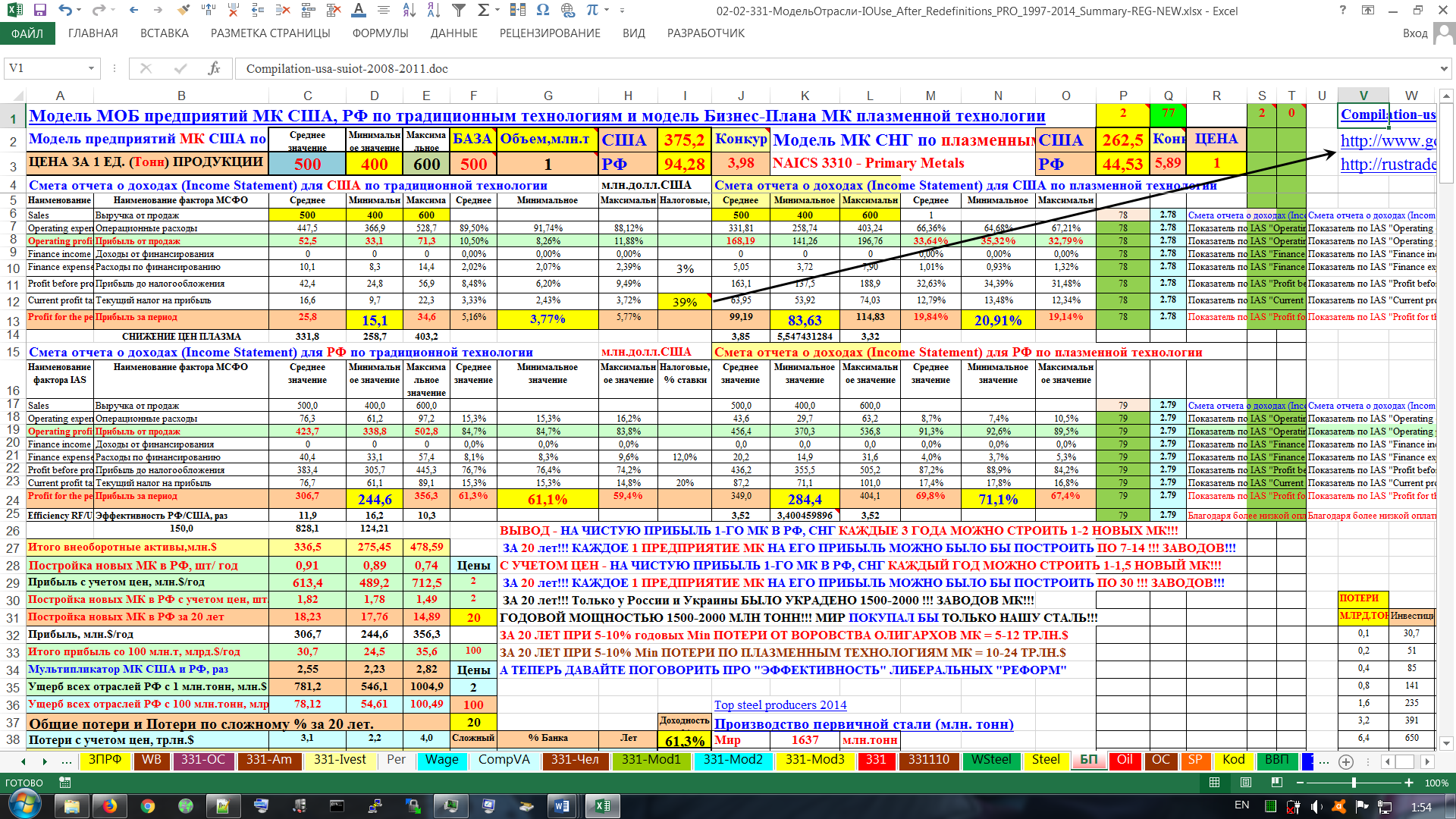Click the Format Painter brush icon

point(183,11)
